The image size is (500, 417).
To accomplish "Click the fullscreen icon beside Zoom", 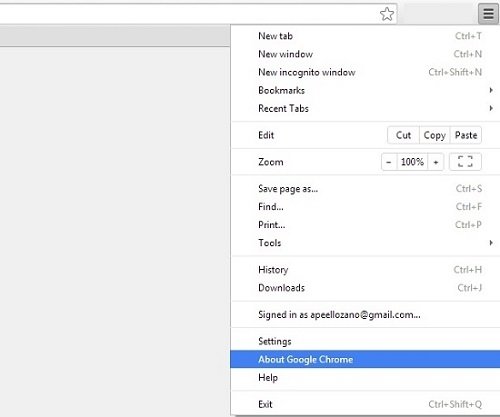I will coord(465,162).
